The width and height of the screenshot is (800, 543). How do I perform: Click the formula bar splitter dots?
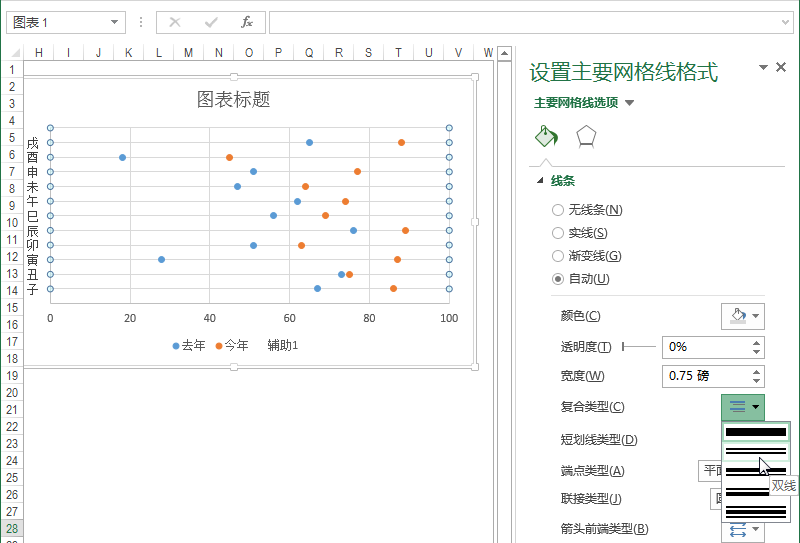(x=141, y=22)
